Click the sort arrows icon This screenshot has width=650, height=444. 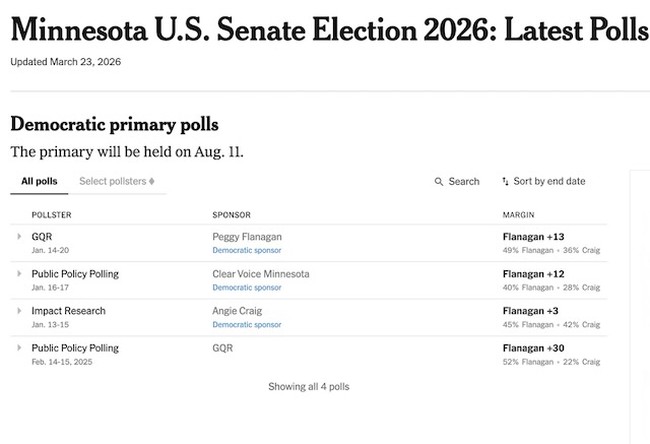tap(505, 182)
